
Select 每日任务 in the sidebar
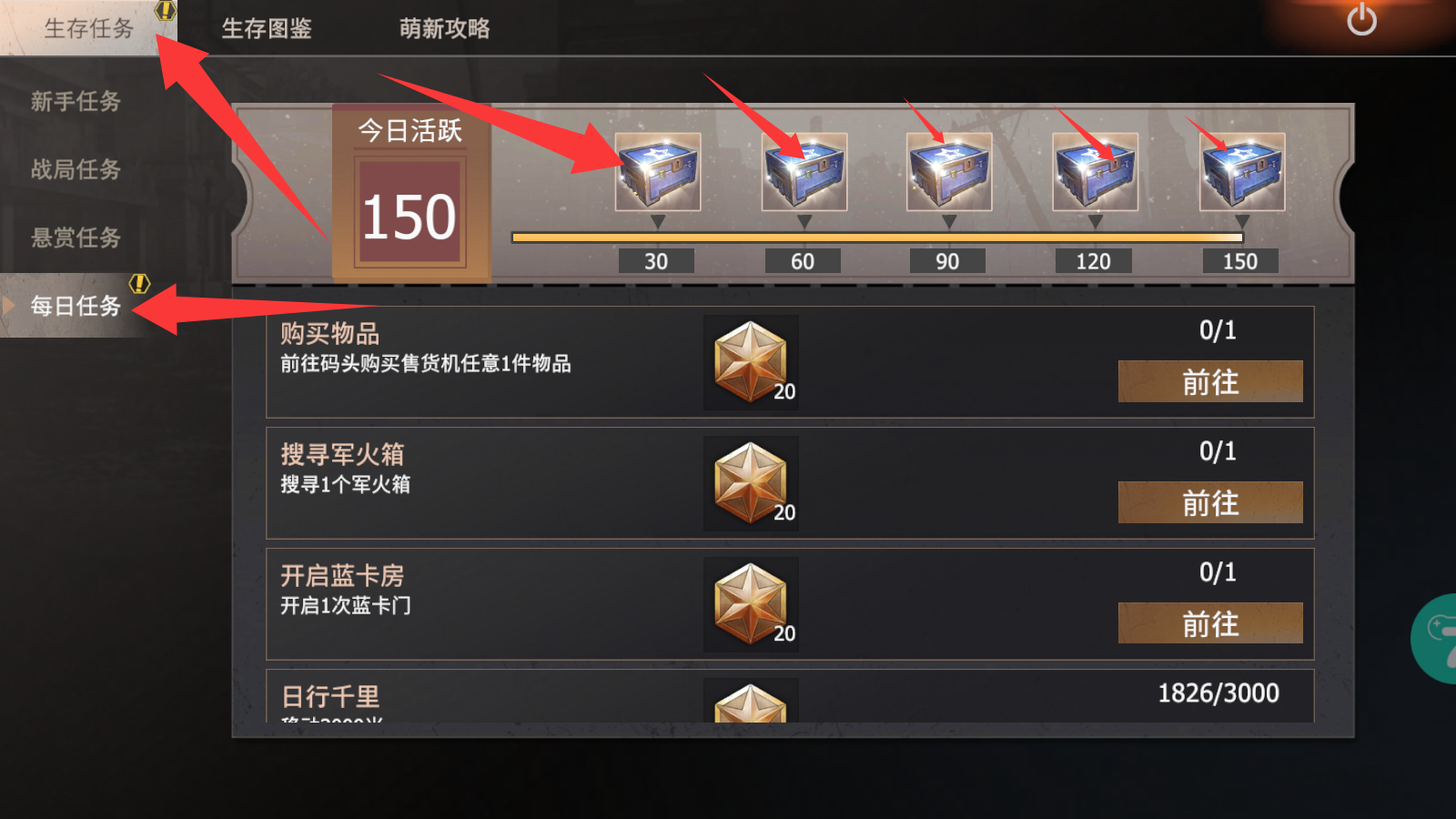(x=76, y=306)
